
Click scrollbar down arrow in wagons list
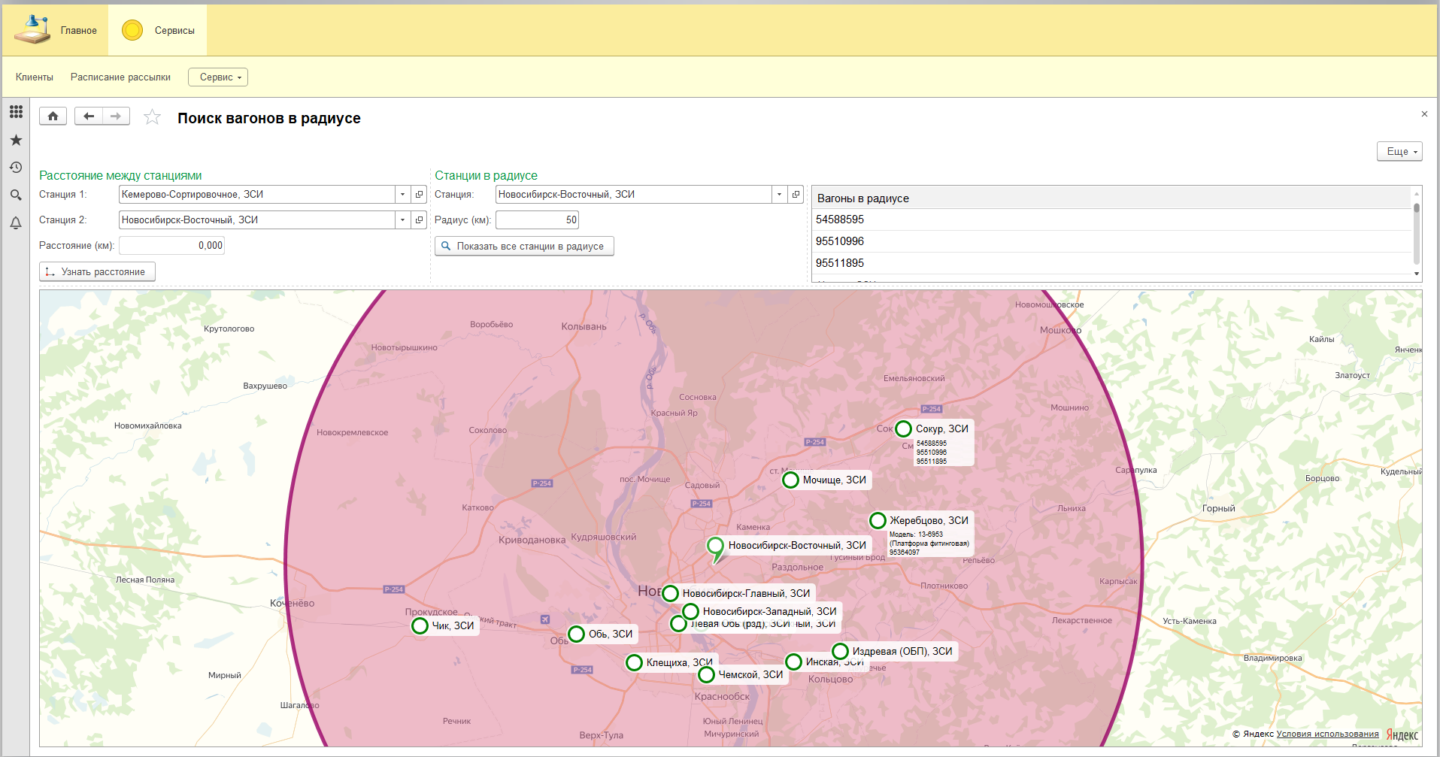click(x=1416, y=273)
